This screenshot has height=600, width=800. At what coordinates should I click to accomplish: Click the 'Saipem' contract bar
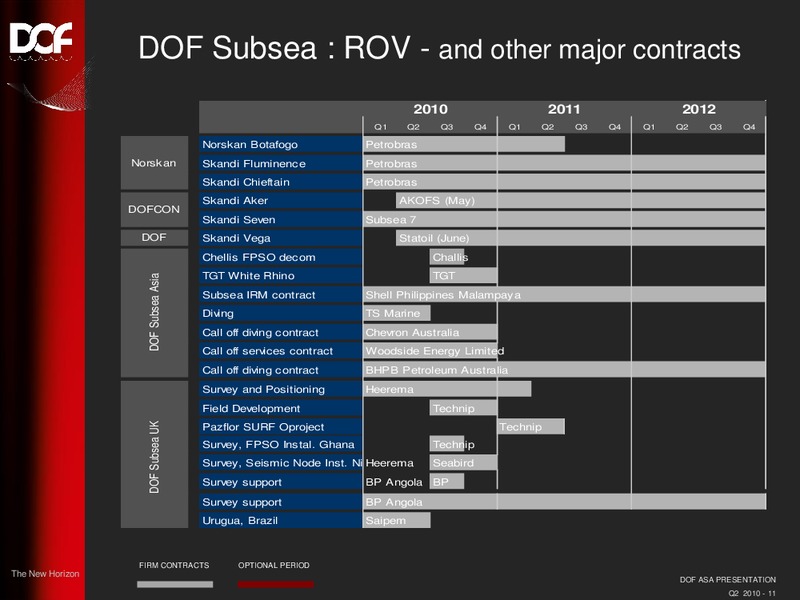pyautogui.click(x=397, y=520)
